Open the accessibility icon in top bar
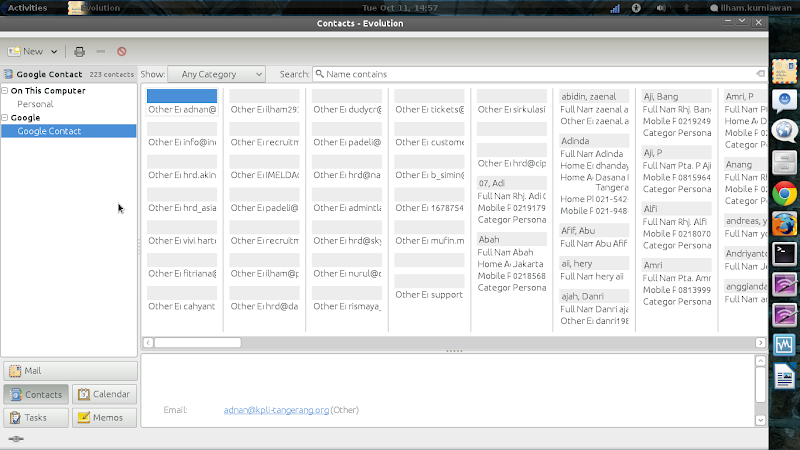The image size is (800, 450). 636,8
